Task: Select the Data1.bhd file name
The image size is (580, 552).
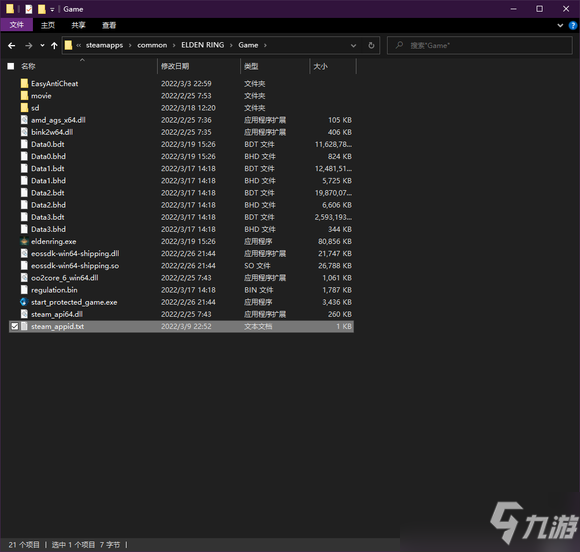Action: pyautogui.click(x=48, y=181)
